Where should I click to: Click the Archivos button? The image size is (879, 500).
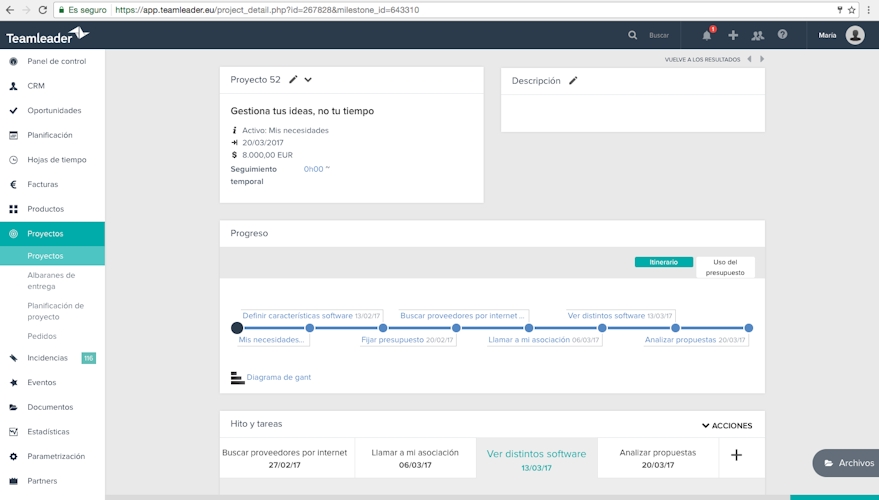point(848,463)
